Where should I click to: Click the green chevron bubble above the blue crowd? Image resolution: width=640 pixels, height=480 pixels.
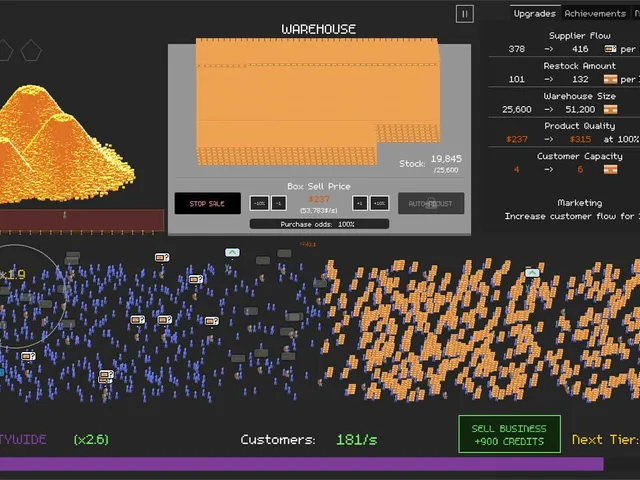coord(232,253)
